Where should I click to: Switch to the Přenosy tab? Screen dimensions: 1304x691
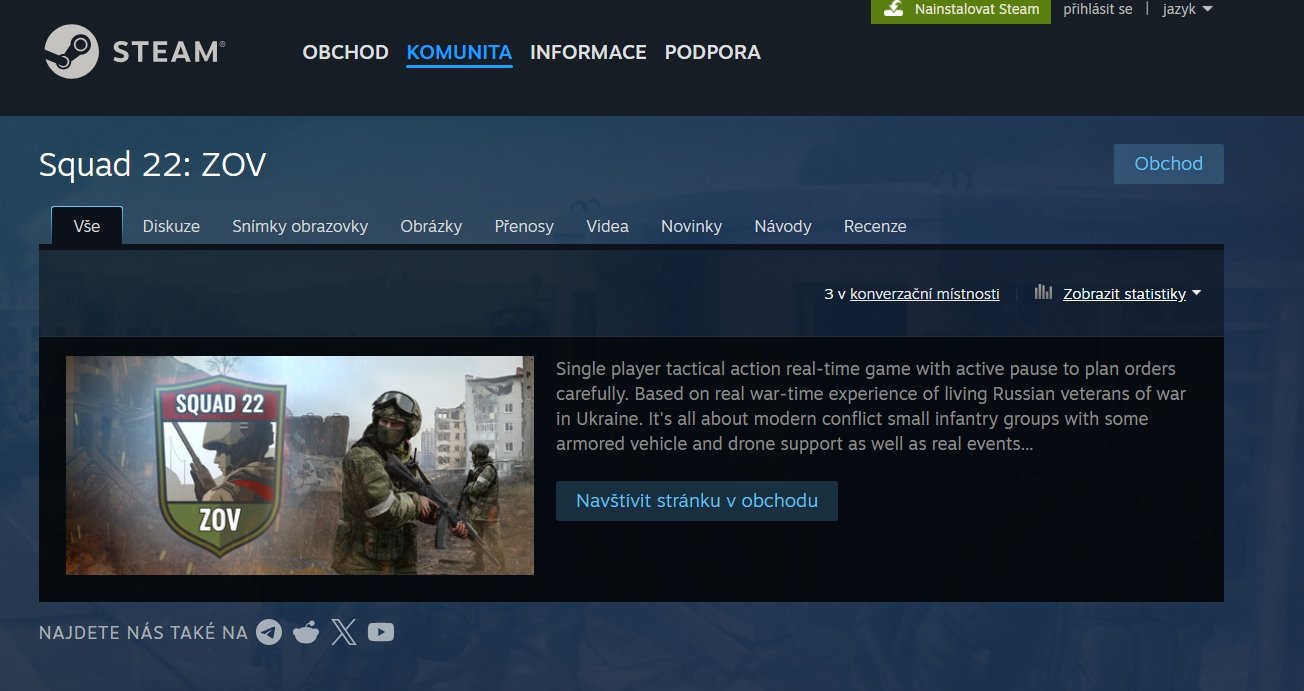coord(524,226)
